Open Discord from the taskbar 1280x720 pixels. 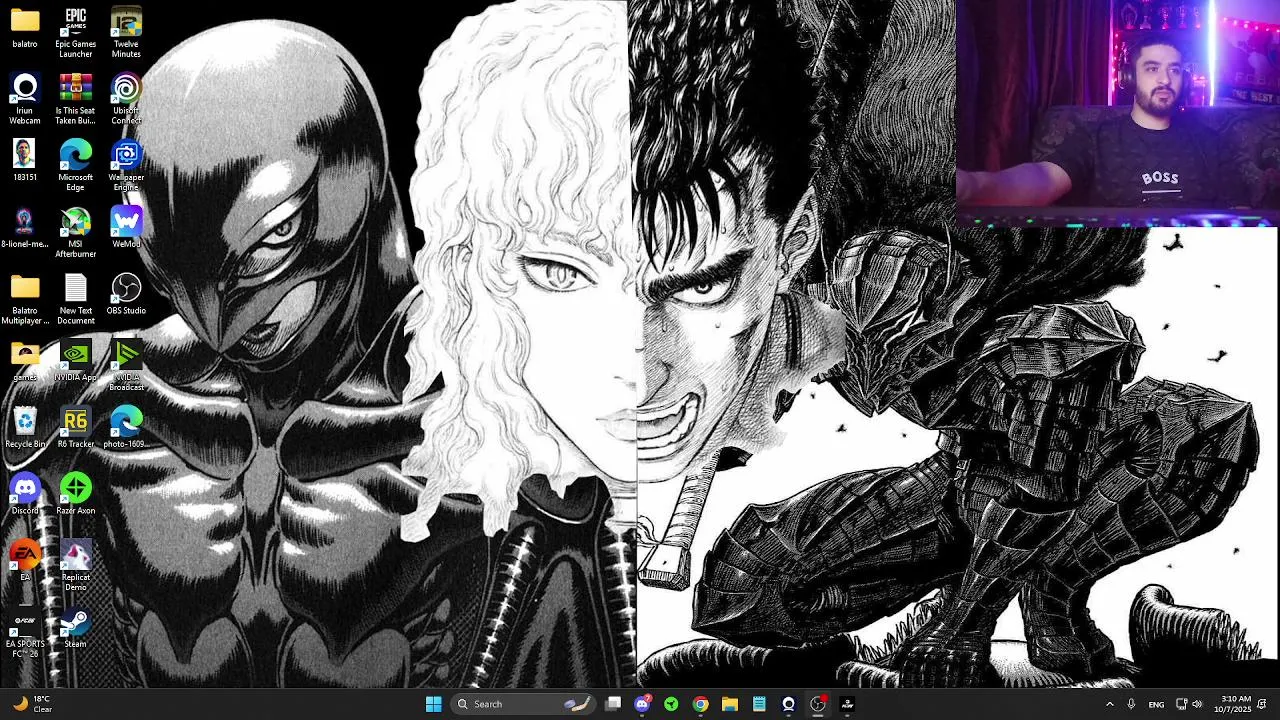642,704
